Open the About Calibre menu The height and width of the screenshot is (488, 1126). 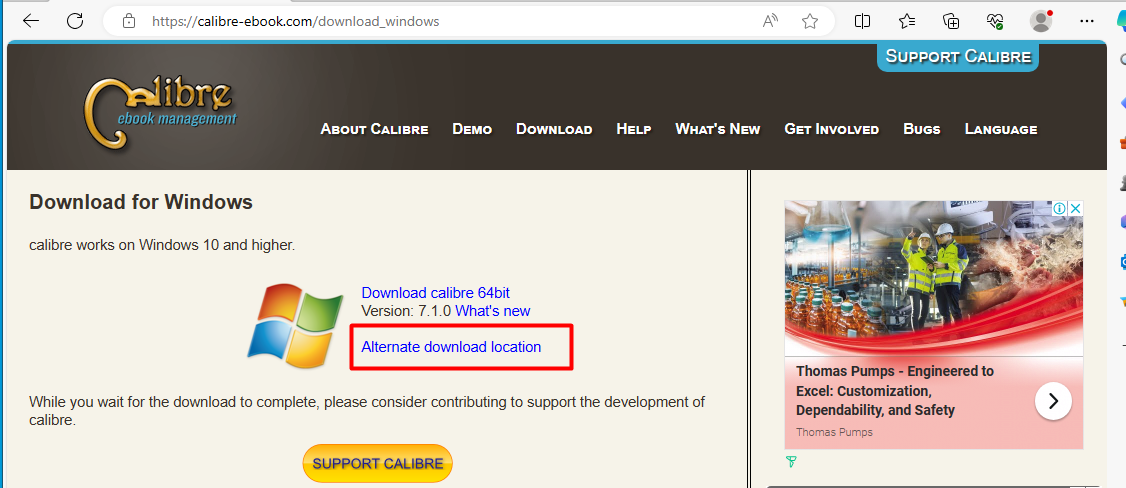click(374, 129)
